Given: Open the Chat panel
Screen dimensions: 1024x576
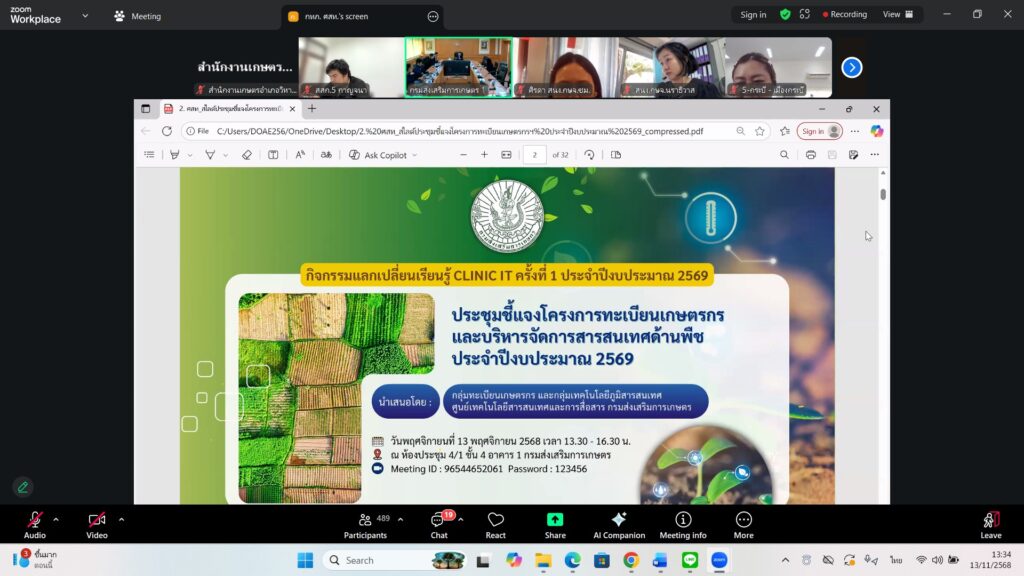Looking at the screenshot, I should (439, 524).
